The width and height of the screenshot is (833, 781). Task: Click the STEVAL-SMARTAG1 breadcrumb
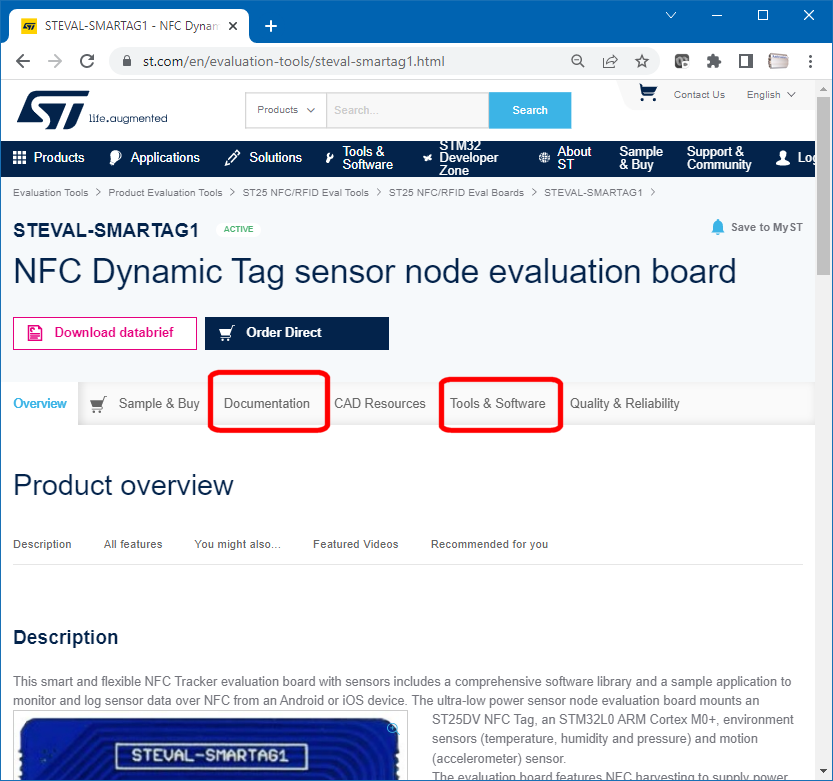[x=593, y=193]
